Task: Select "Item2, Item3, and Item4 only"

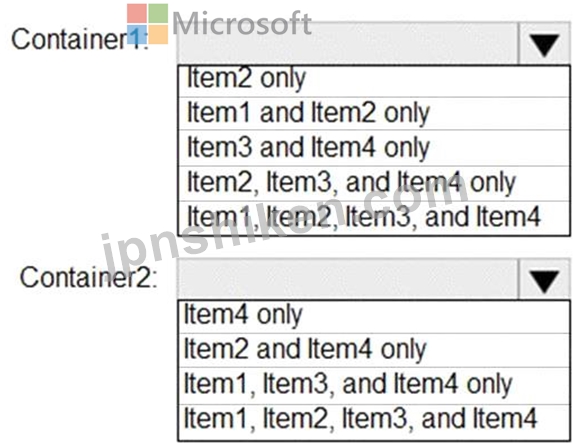Action: pos(374,183)
